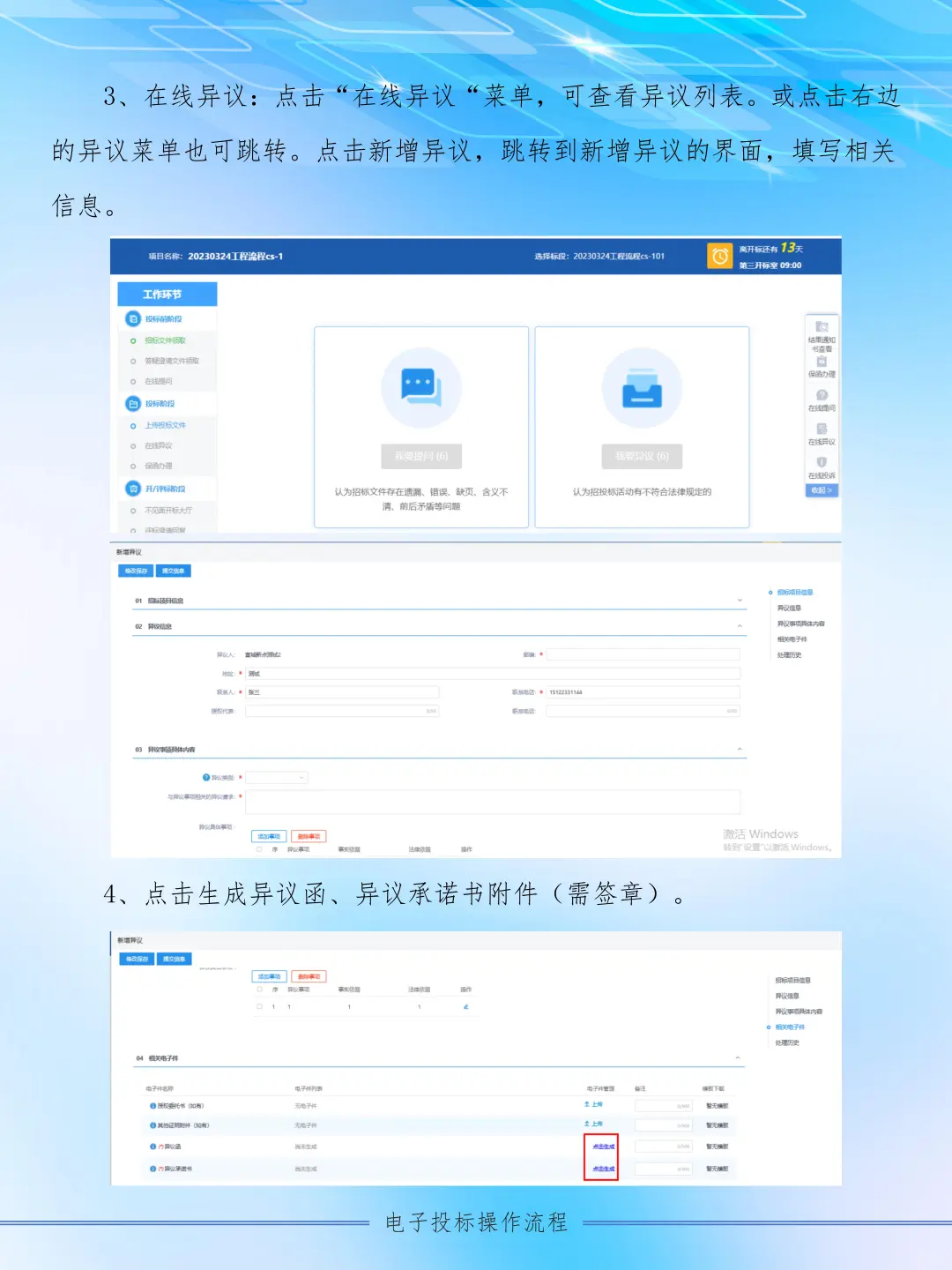Select 在线异议 in the left workflow menu
The width and height of the screenshot is (952, 1270).
click(160, 445)
